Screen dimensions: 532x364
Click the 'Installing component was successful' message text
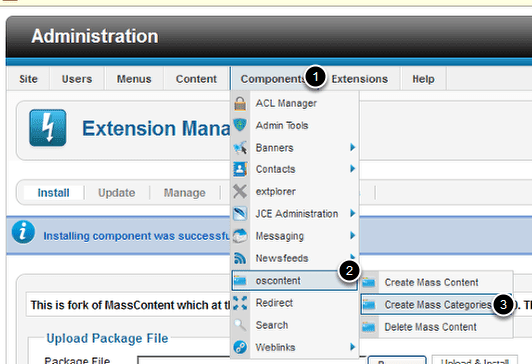(137, 236)
